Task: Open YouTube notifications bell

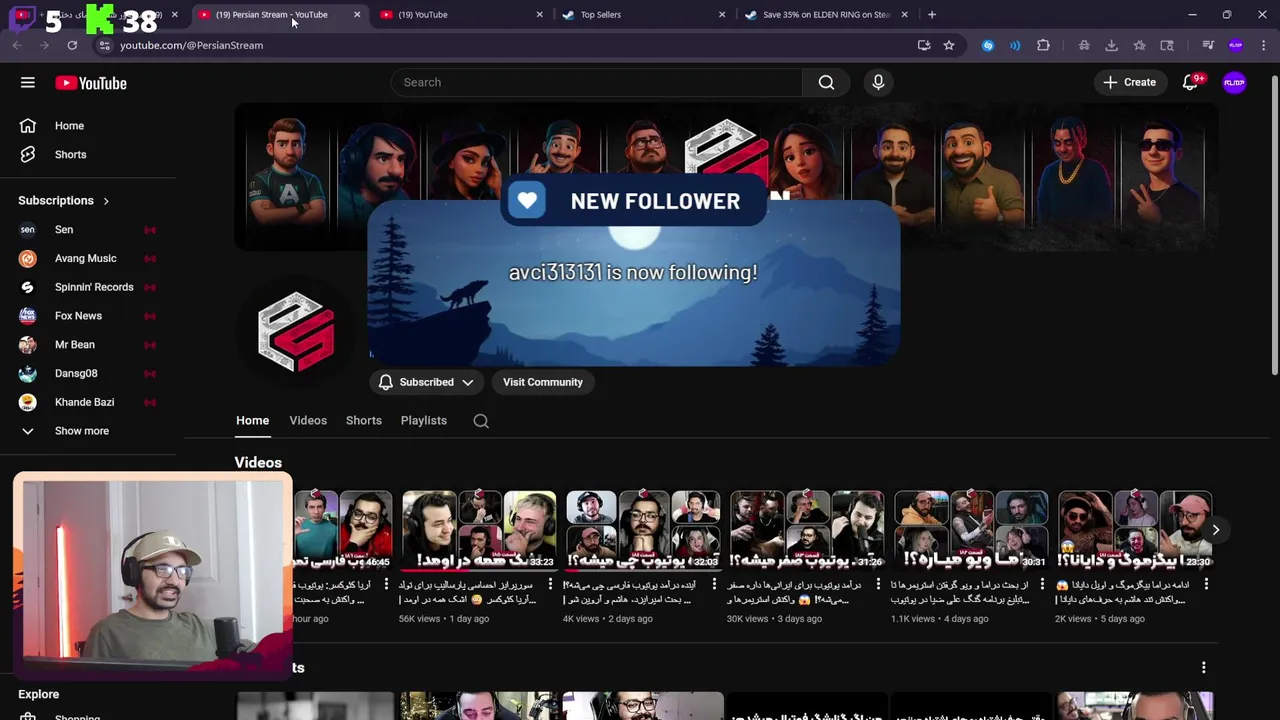Action: pos(1190,83)
